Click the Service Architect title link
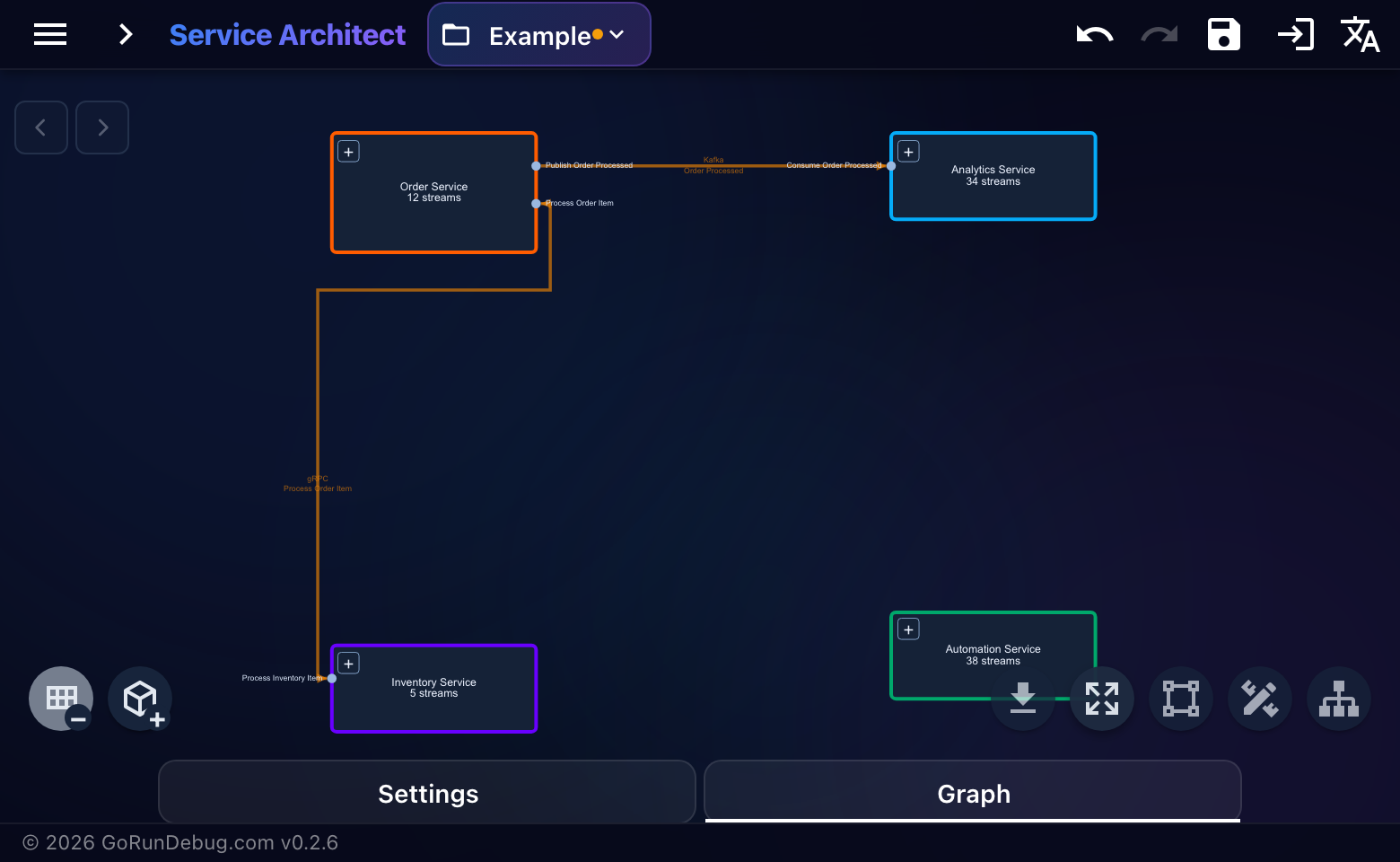1400x862 pixels. tap(287, 34)
